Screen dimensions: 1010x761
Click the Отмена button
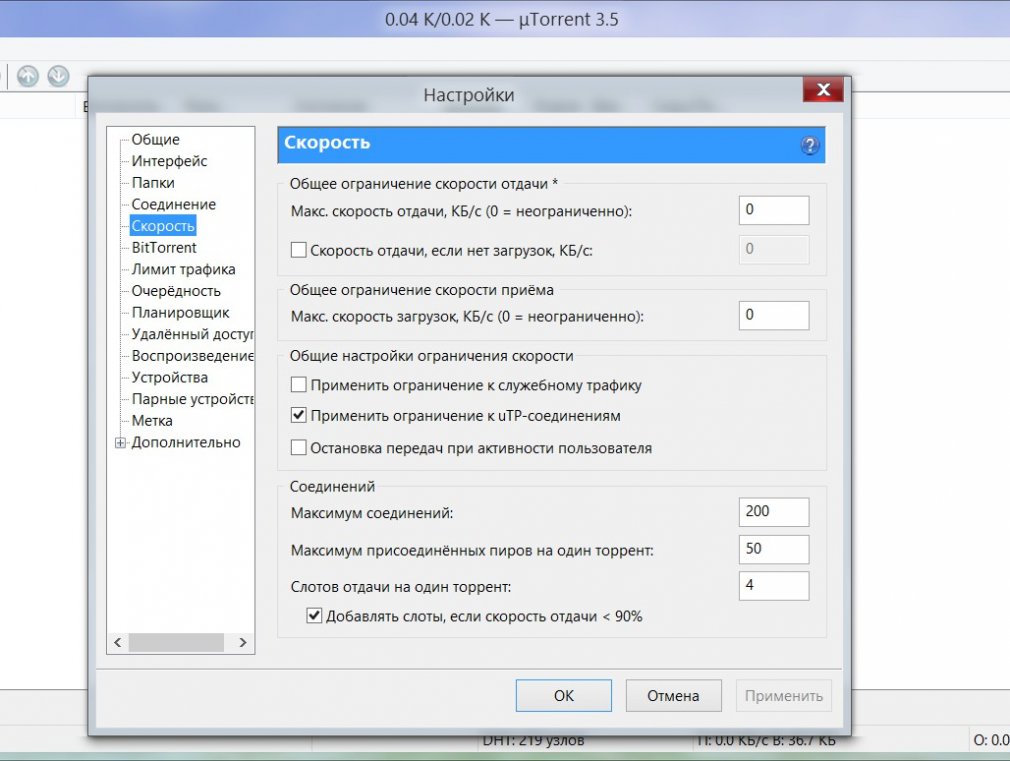(x=673, y=695)
